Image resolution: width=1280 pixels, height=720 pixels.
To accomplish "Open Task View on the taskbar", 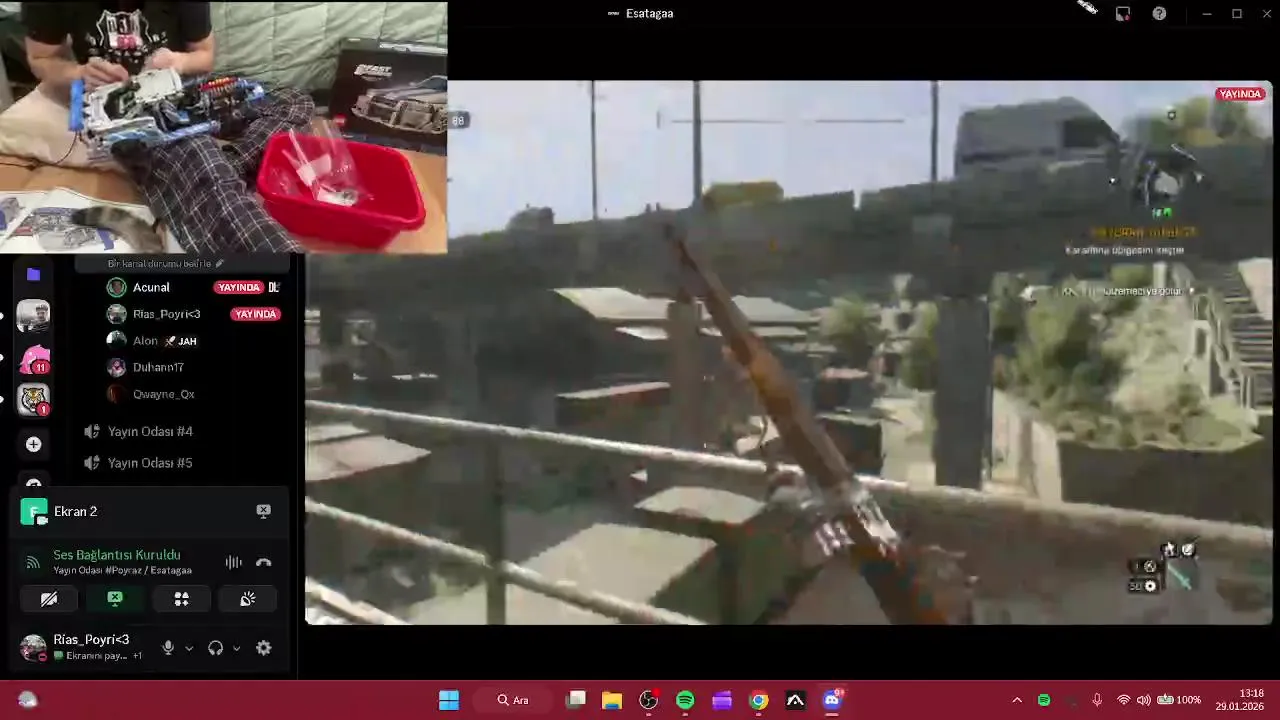I will 576,700.
